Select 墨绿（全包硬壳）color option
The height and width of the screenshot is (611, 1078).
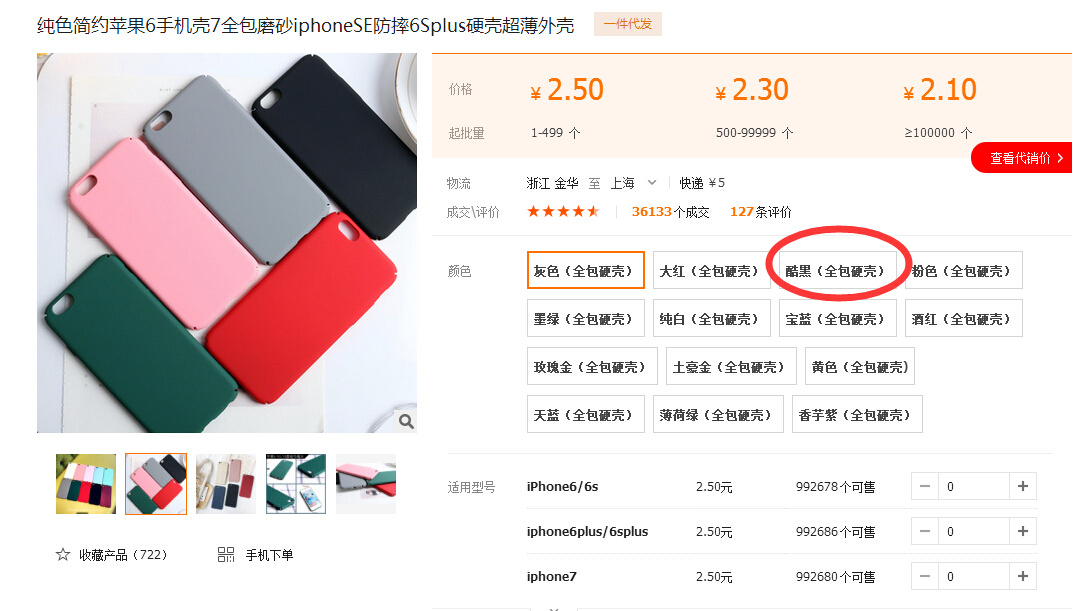click(x=586, y=318)
